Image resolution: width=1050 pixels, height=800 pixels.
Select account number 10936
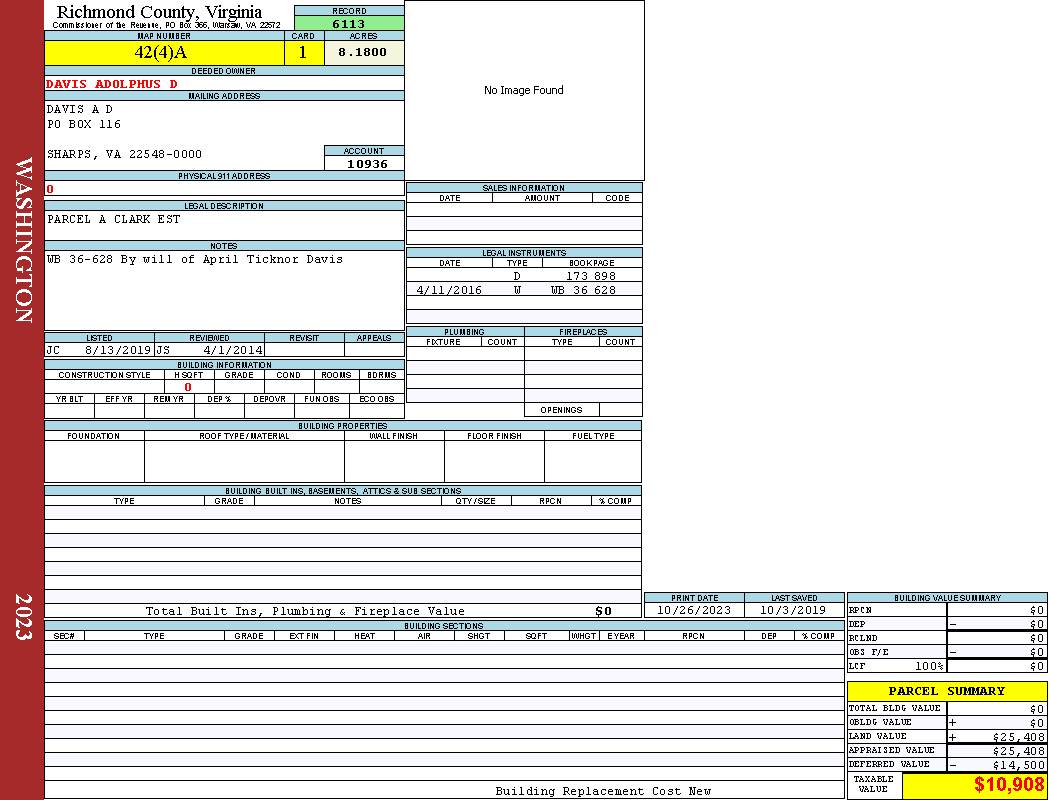pyautogui.click(x=366, y=163)
